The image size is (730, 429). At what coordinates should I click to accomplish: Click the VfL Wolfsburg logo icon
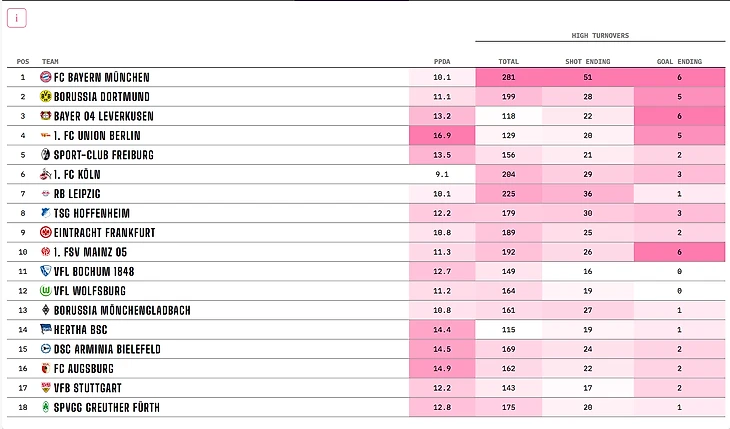(x=45, y=291)
